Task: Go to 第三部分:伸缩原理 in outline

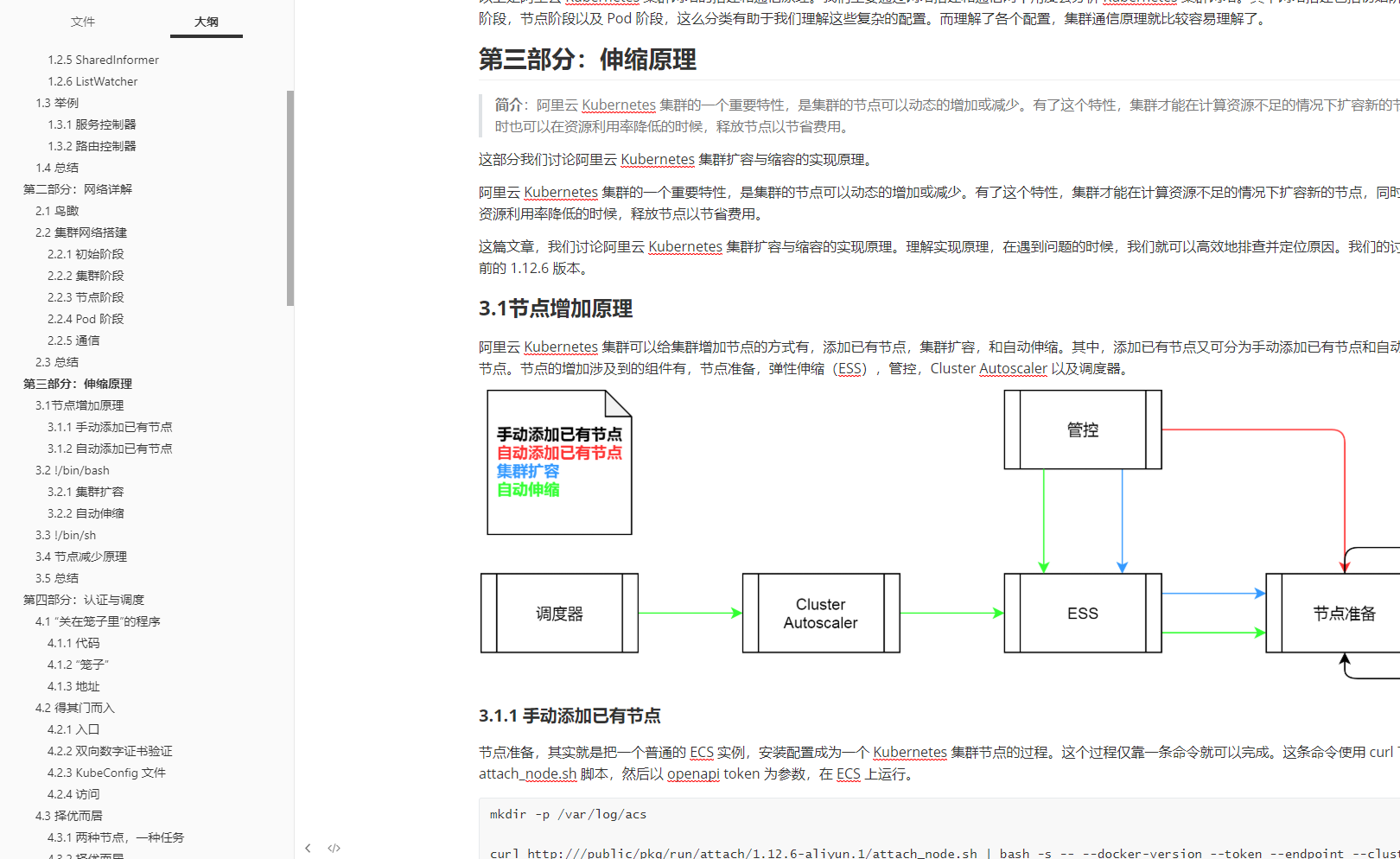Action: (78, 384)
